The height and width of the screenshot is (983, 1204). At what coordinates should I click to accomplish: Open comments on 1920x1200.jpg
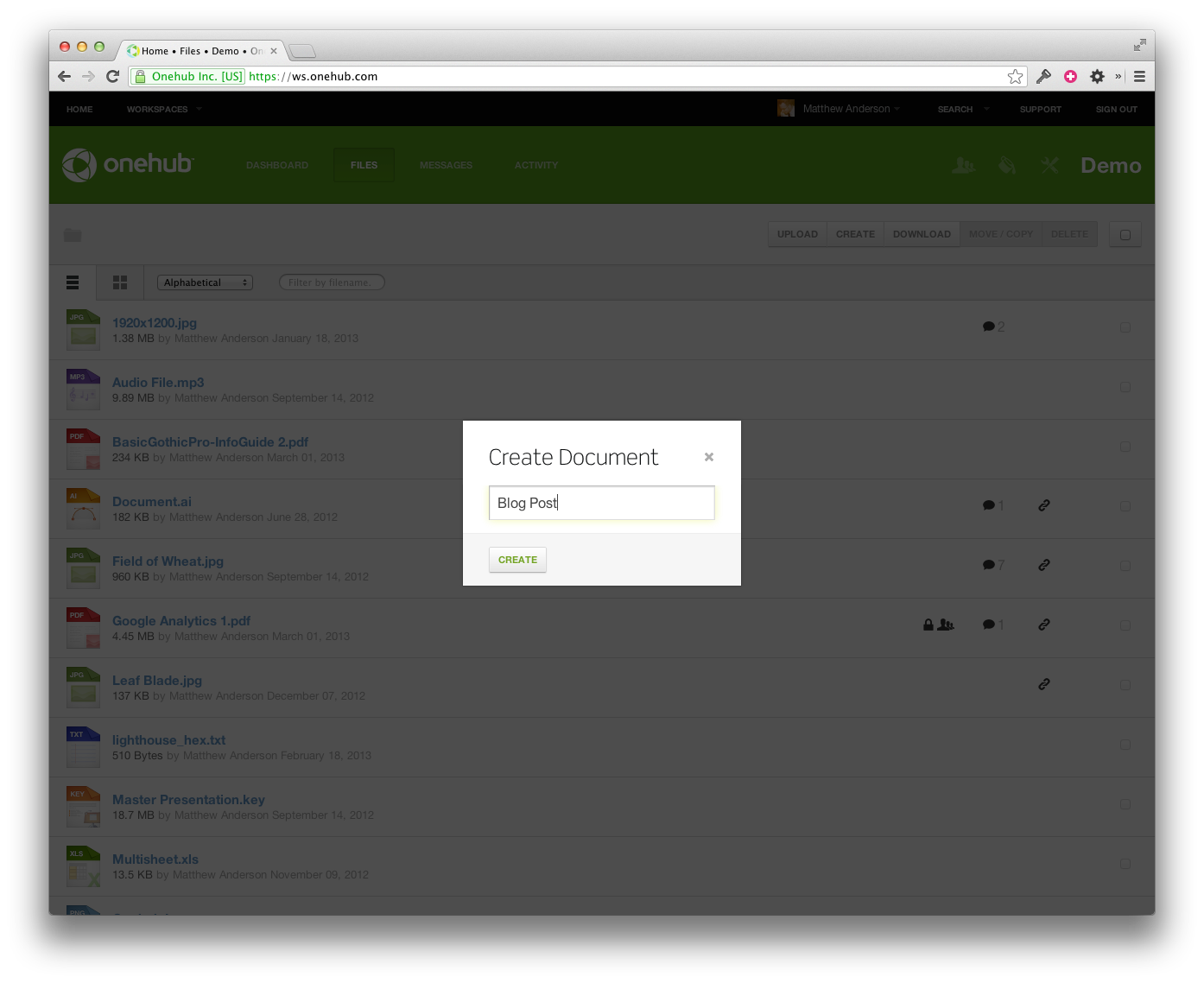coord(992,327)
